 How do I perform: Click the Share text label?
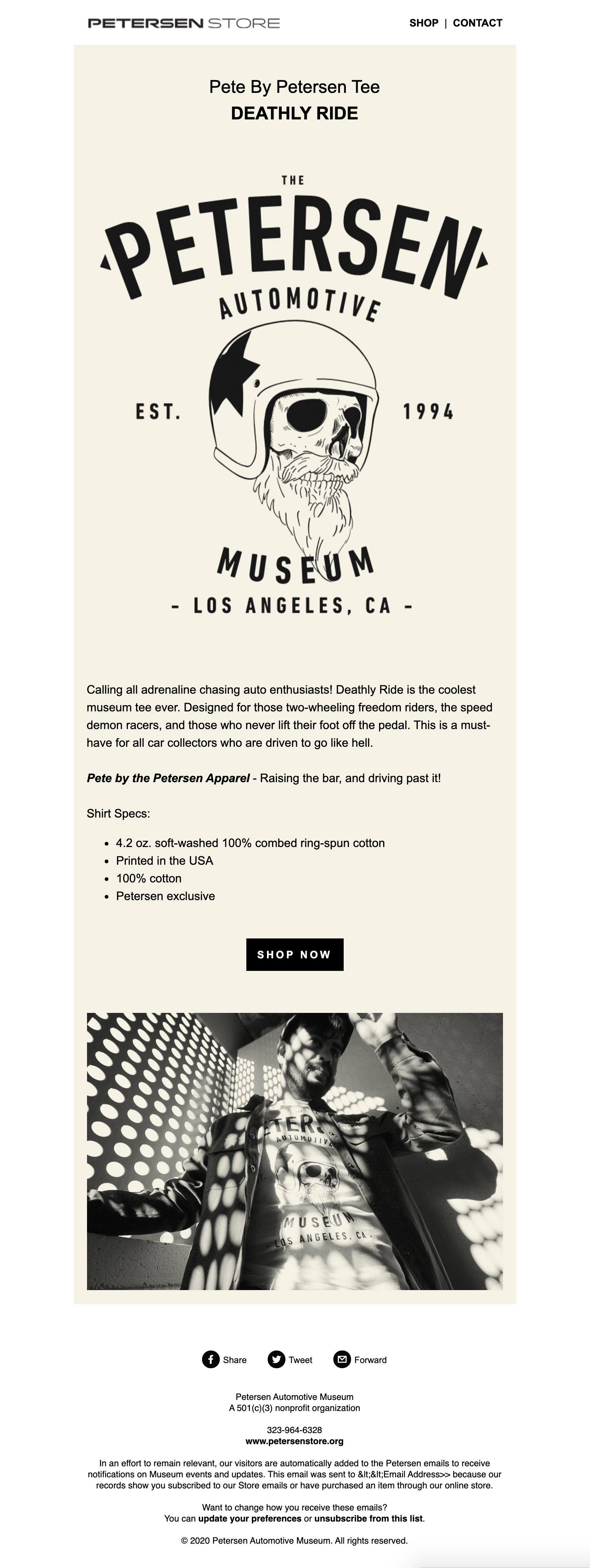click(235, 1360)
